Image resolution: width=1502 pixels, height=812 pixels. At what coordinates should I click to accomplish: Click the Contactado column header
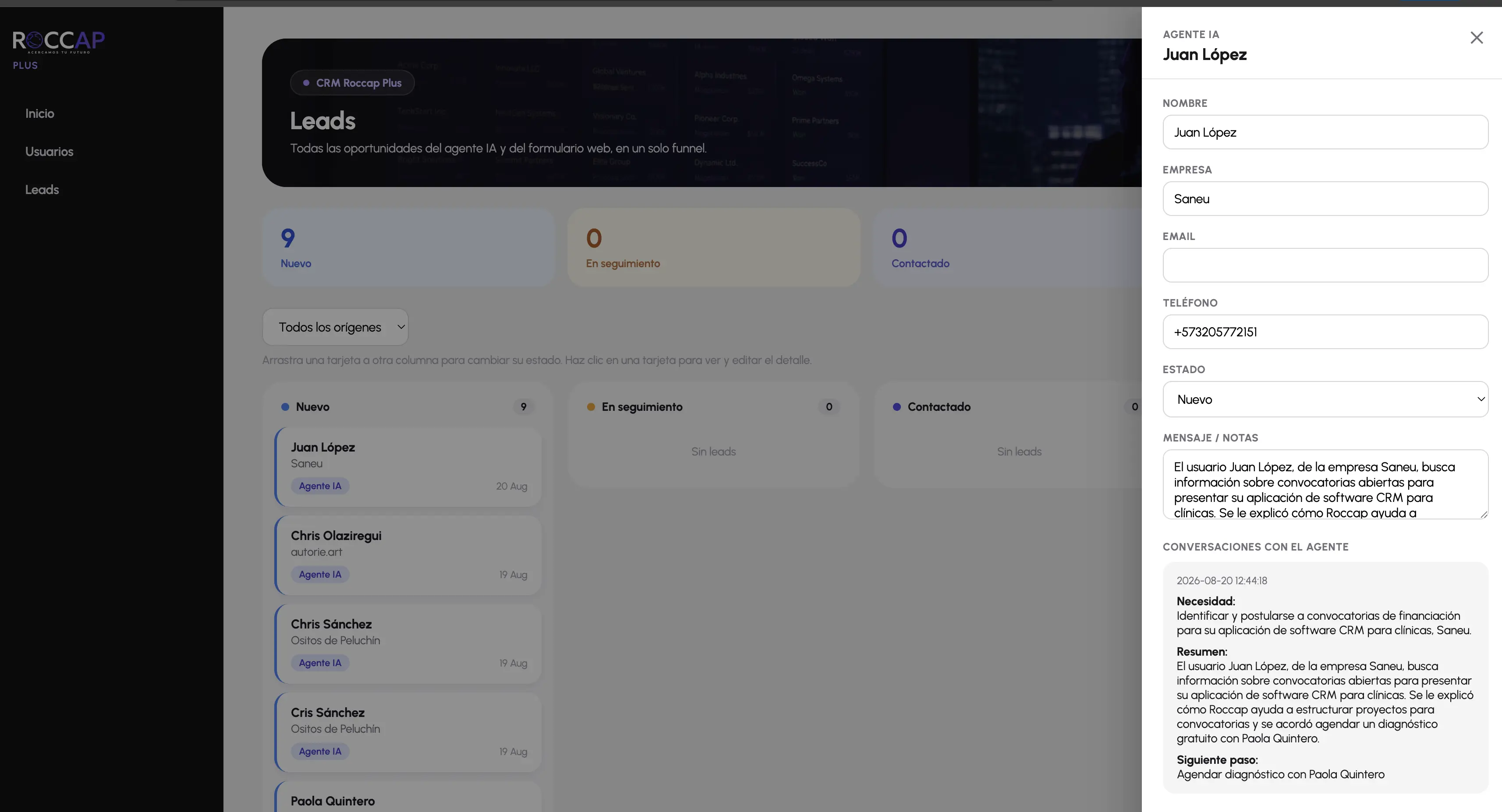coord(939,407)
